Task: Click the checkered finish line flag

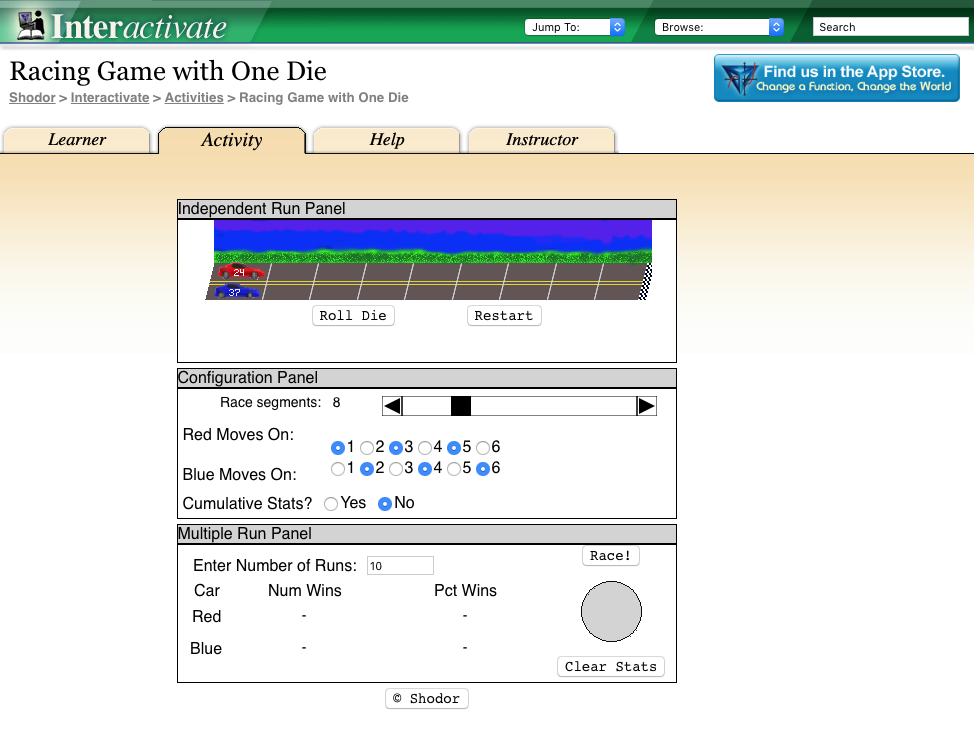Action: click(645, 282)
